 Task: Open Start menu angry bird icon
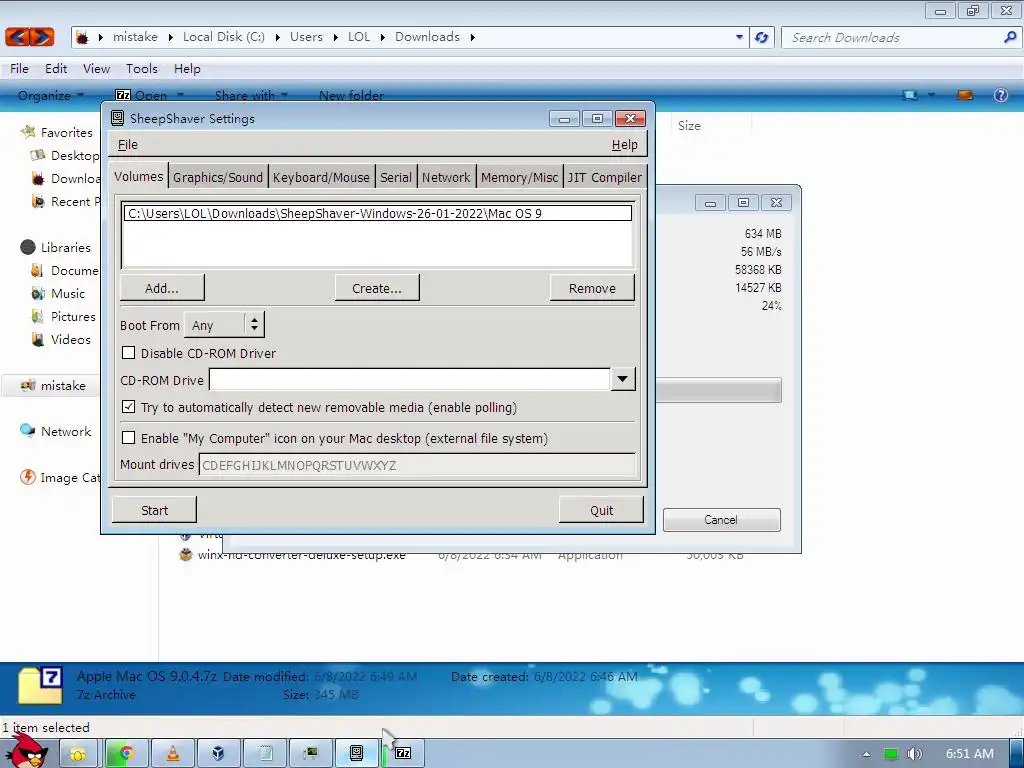click(26, 750)
